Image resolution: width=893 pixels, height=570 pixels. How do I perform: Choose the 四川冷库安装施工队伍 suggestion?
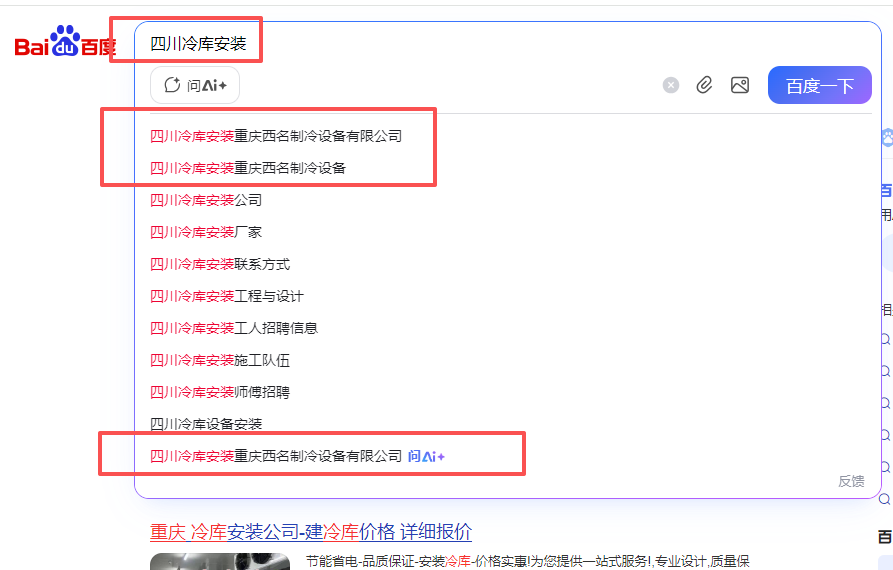pos(220,360)
